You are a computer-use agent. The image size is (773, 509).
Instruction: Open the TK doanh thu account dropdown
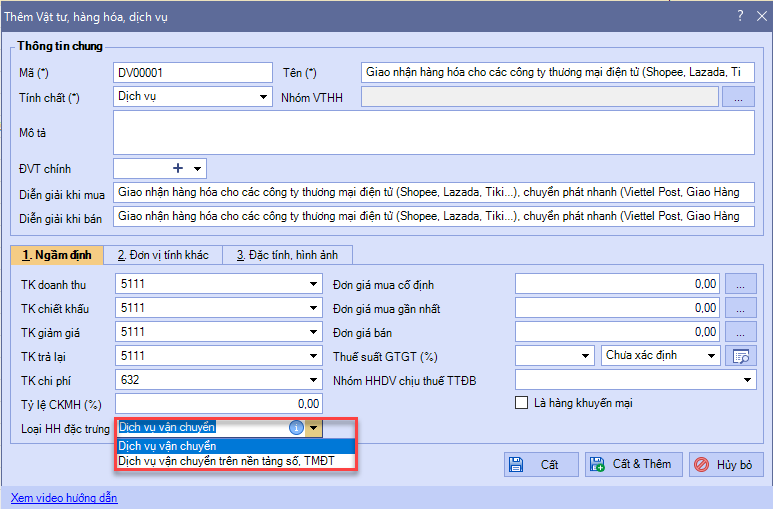(314, 284)
